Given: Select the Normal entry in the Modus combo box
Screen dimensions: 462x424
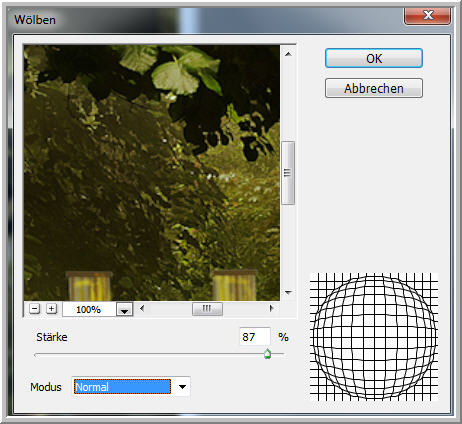Looking at the screenshot, I should click(x=122, y=387).
